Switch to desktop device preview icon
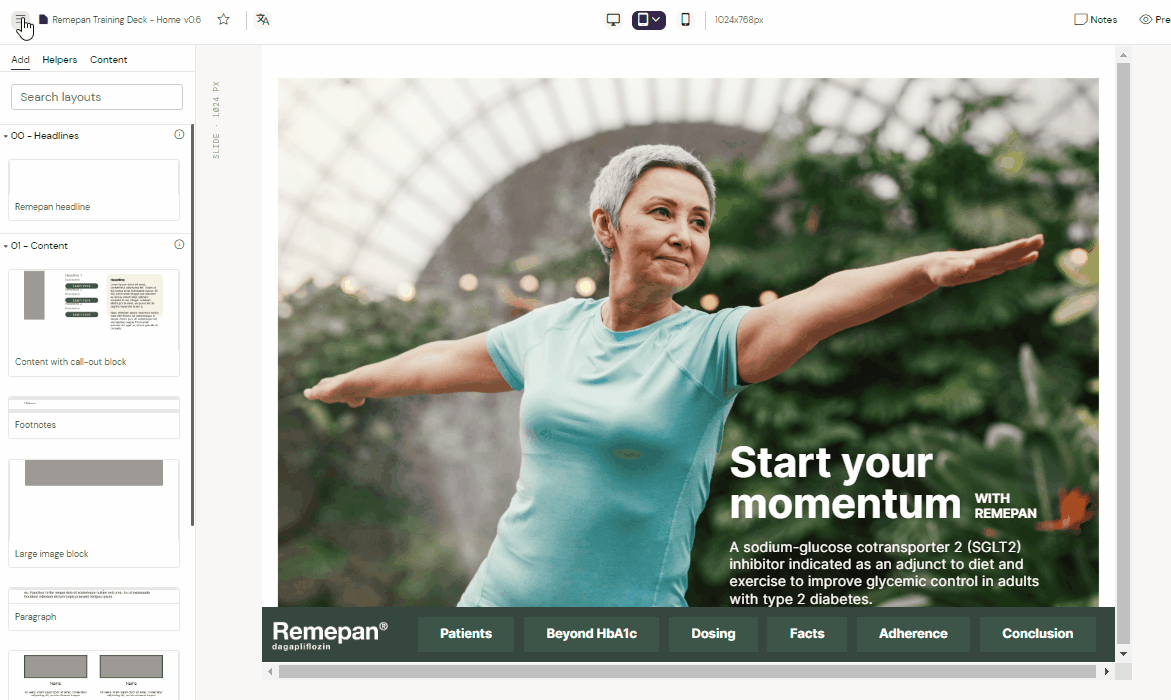This screenshot has height=700, width=1171. tap(613, 19)
